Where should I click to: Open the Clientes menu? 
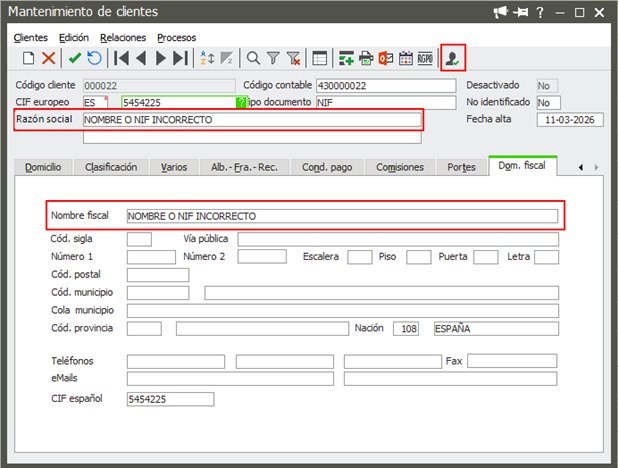point(31,37)
